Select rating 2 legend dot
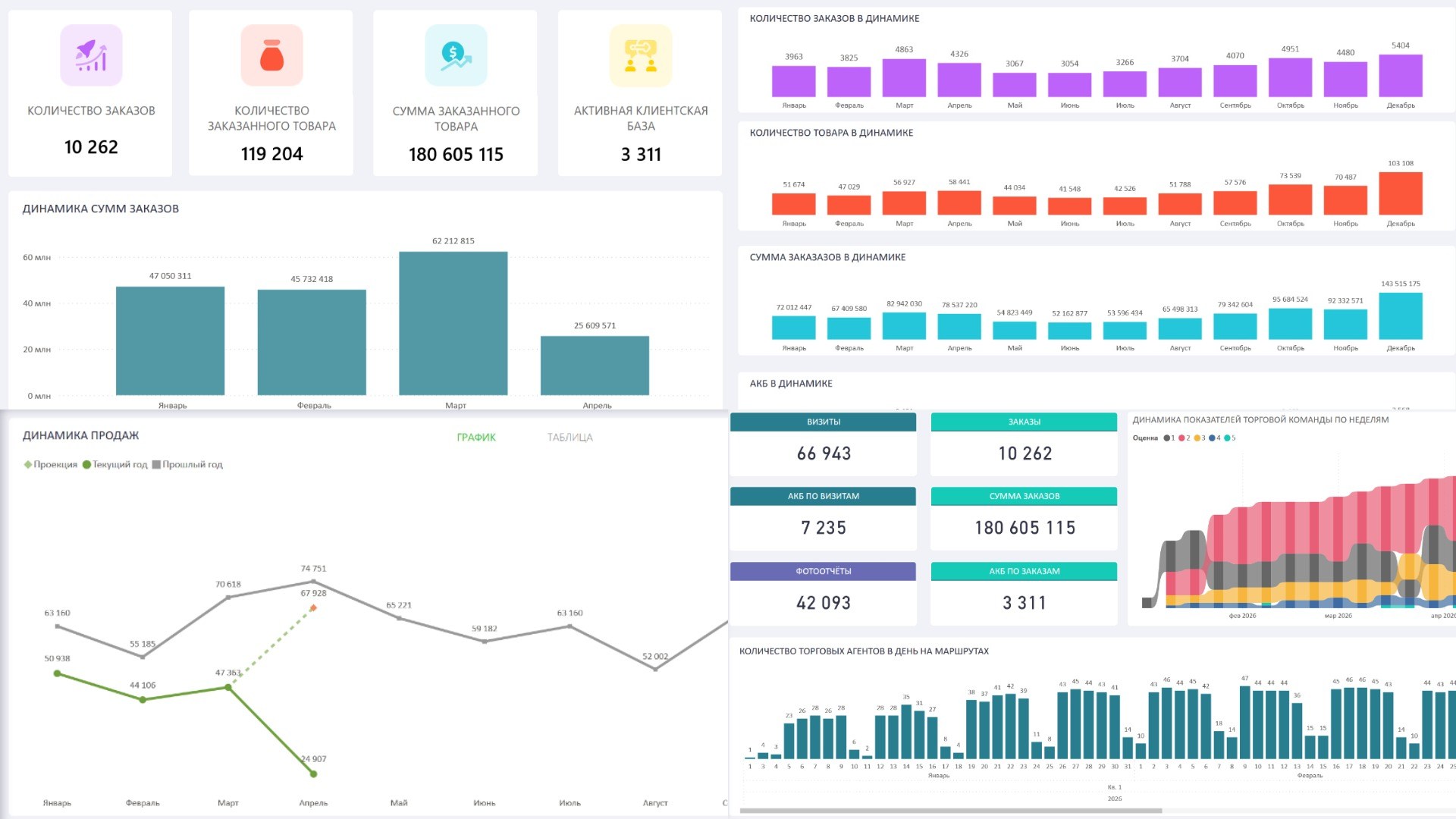Screen dimensions: 1456x819 point(1181,438)
